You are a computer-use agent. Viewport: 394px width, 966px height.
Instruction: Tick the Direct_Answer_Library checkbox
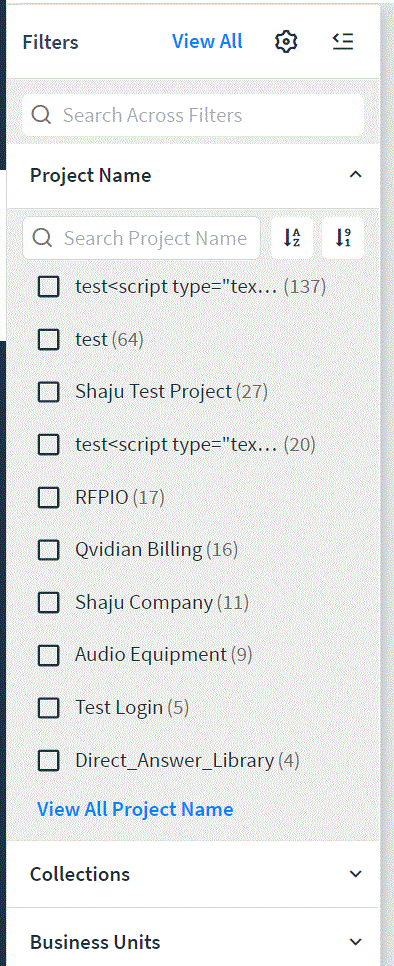tap(49, 760)
